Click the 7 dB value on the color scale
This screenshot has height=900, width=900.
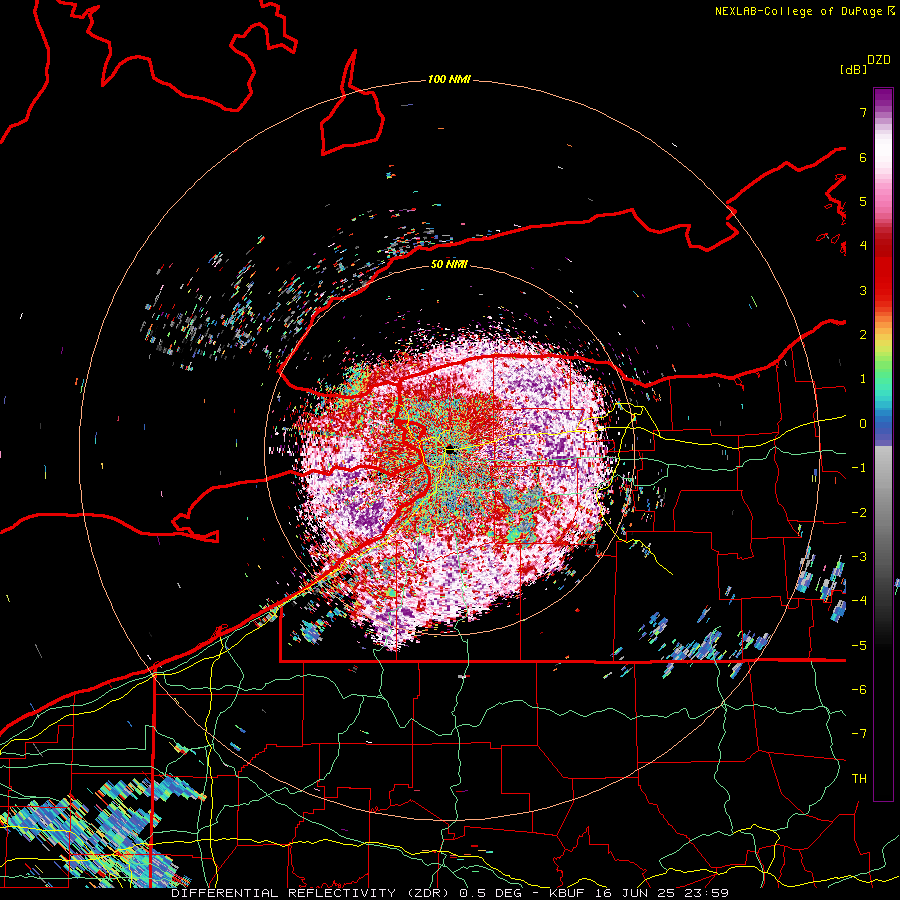point(863,112)
